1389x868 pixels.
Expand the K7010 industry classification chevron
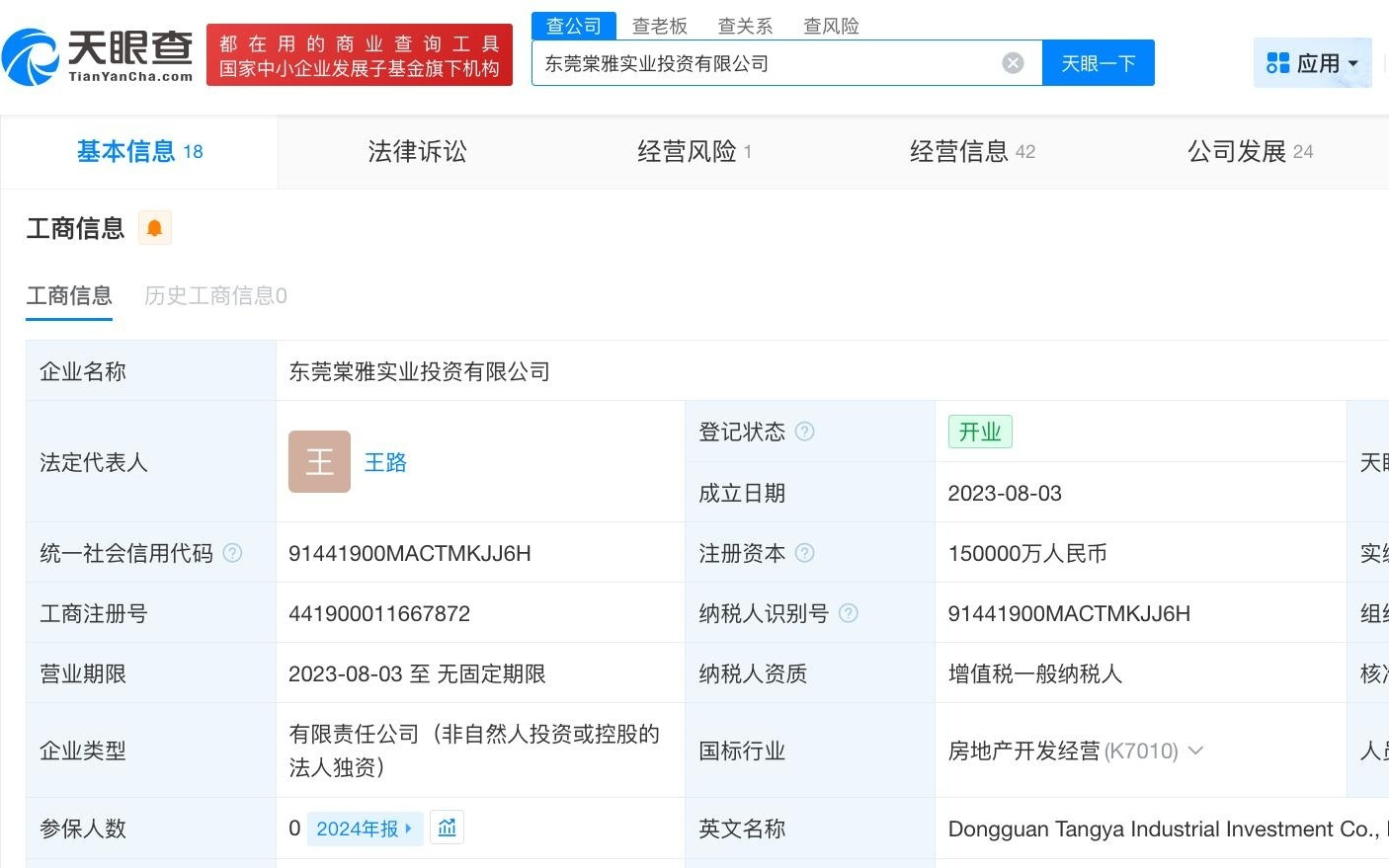point(1195,751)
